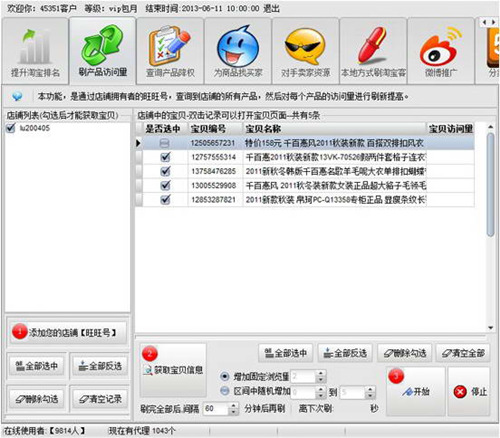Click the 宝贝访问量 column header
Screen dimensions: 500x438
click(x=450, y=129)
